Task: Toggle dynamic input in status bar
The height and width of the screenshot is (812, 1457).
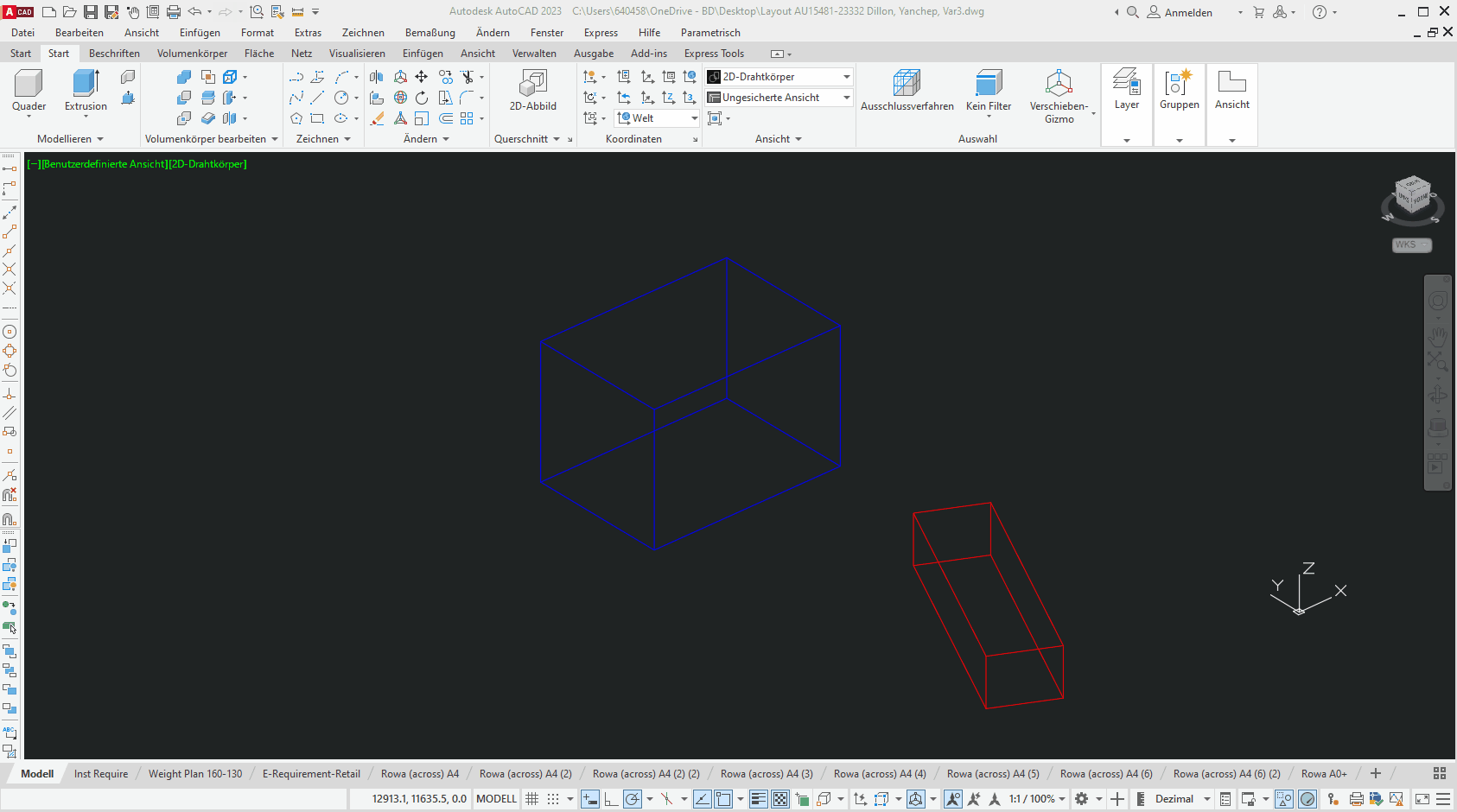Action: tap(590, 799)
